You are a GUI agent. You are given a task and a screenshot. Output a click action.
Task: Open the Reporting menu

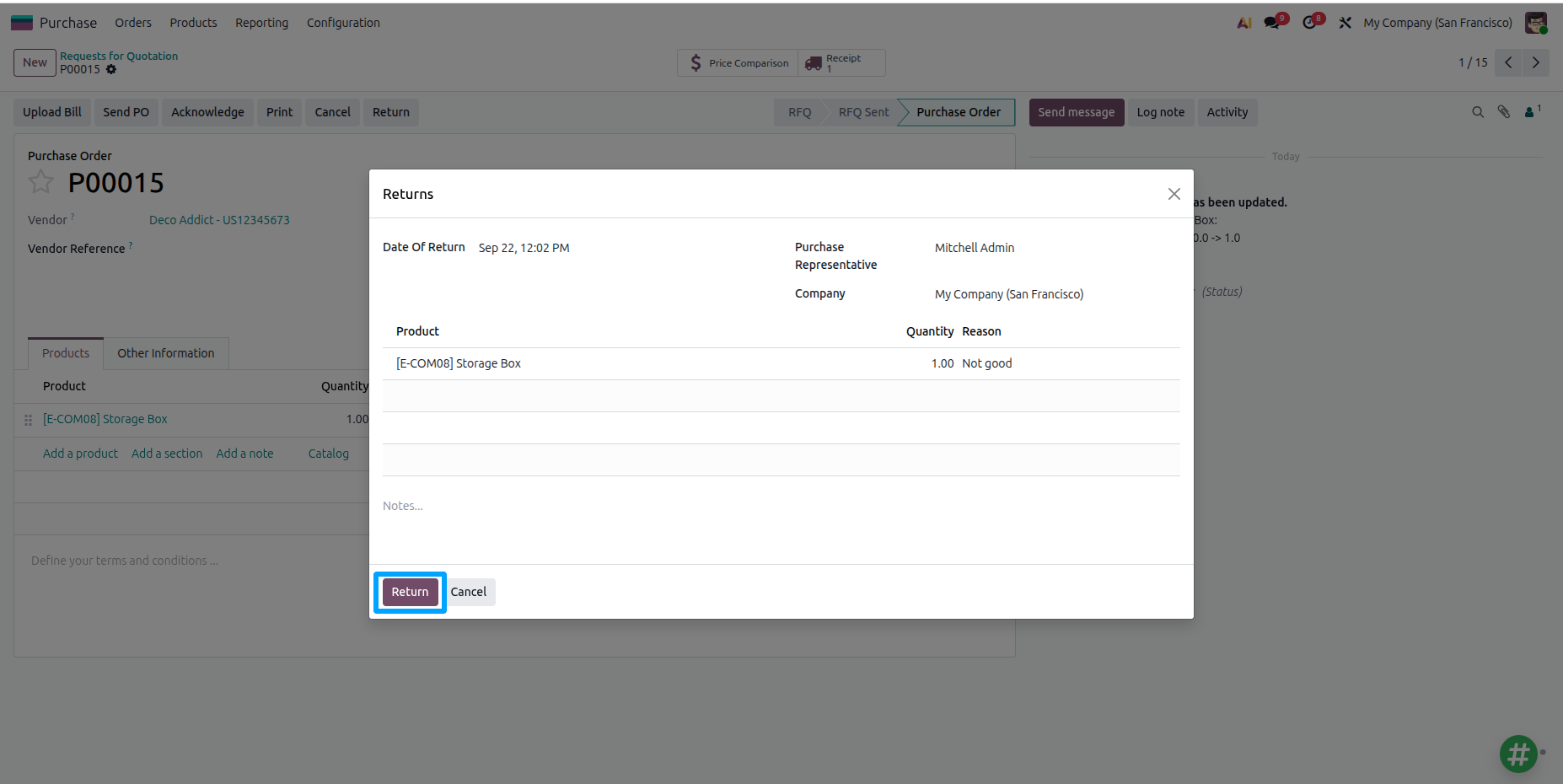261,23
